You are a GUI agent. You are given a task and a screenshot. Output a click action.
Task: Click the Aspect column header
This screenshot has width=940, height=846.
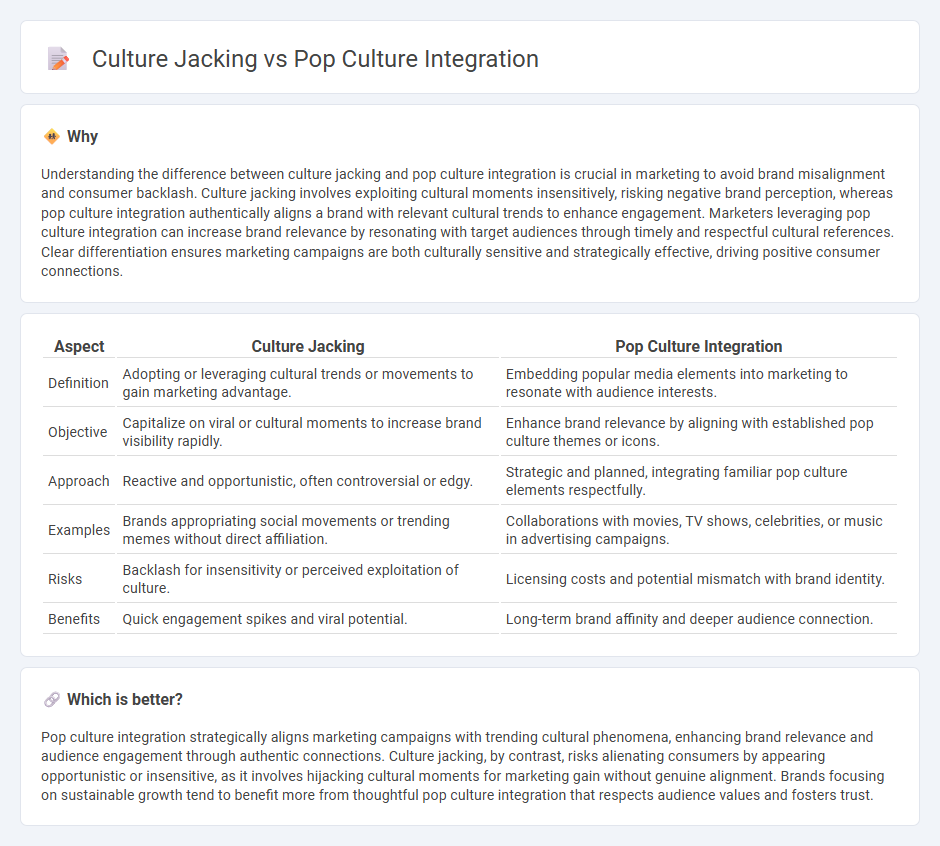[79, 347]
